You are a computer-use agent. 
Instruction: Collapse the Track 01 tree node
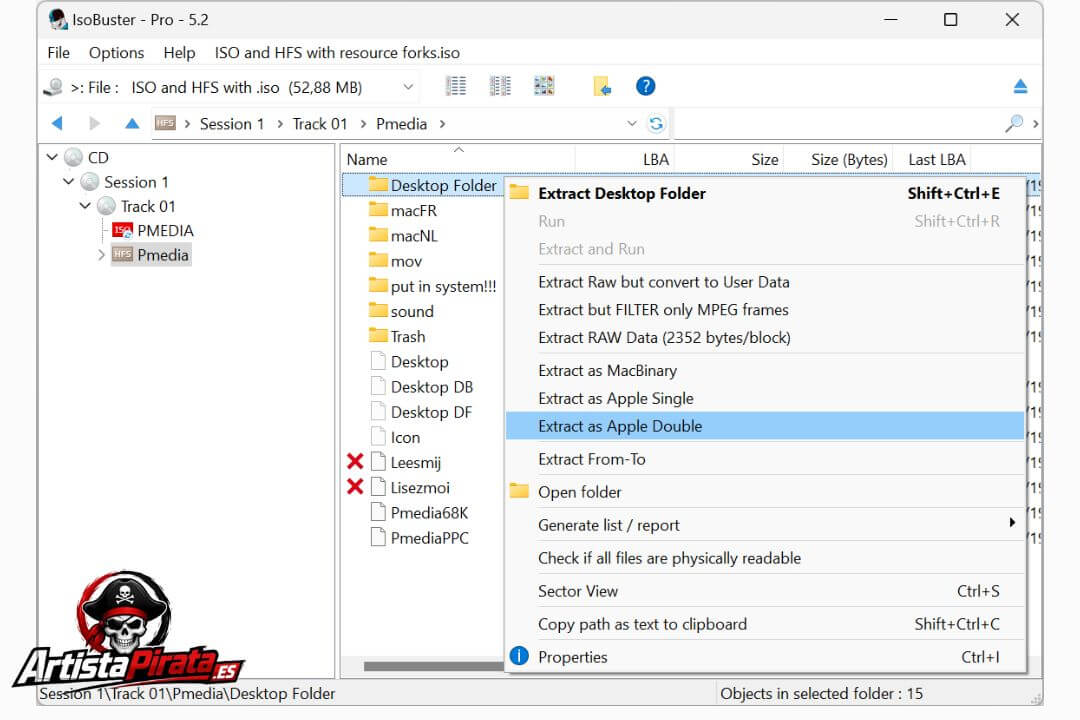(x=85, y=206)
